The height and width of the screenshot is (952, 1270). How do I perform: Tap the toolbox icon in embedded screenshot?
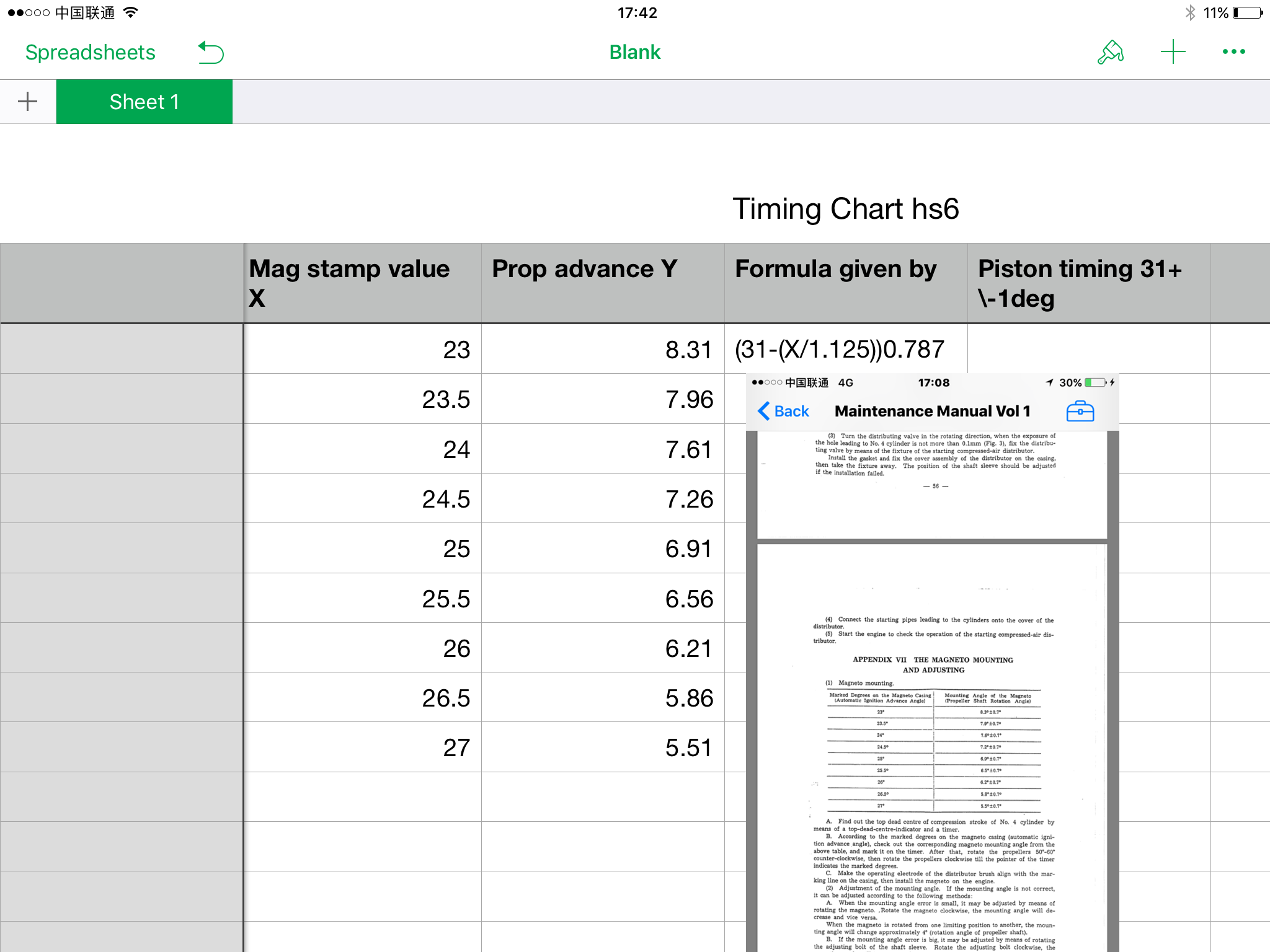tap(1080, 411)
